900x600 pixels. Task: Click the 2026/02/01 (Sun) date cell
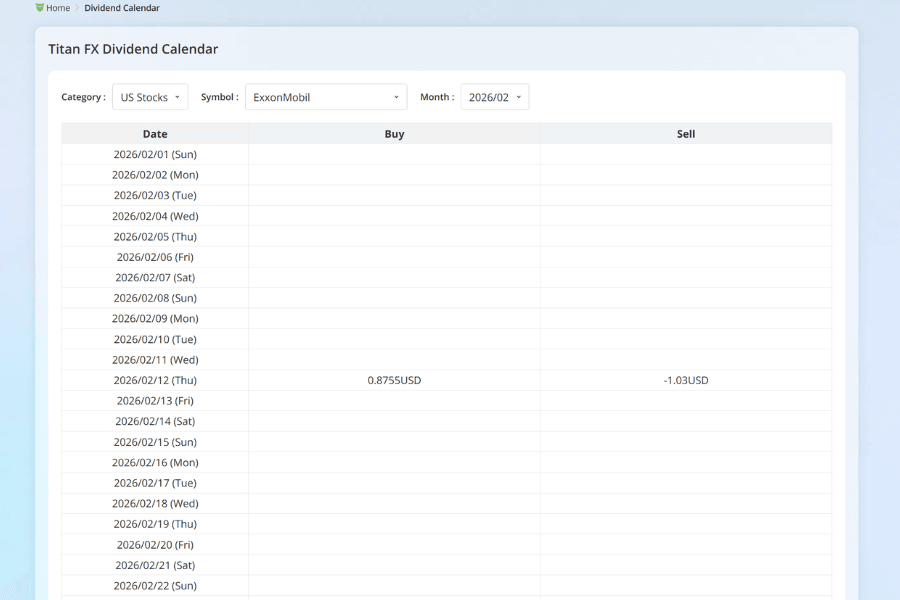coord(155,154)
